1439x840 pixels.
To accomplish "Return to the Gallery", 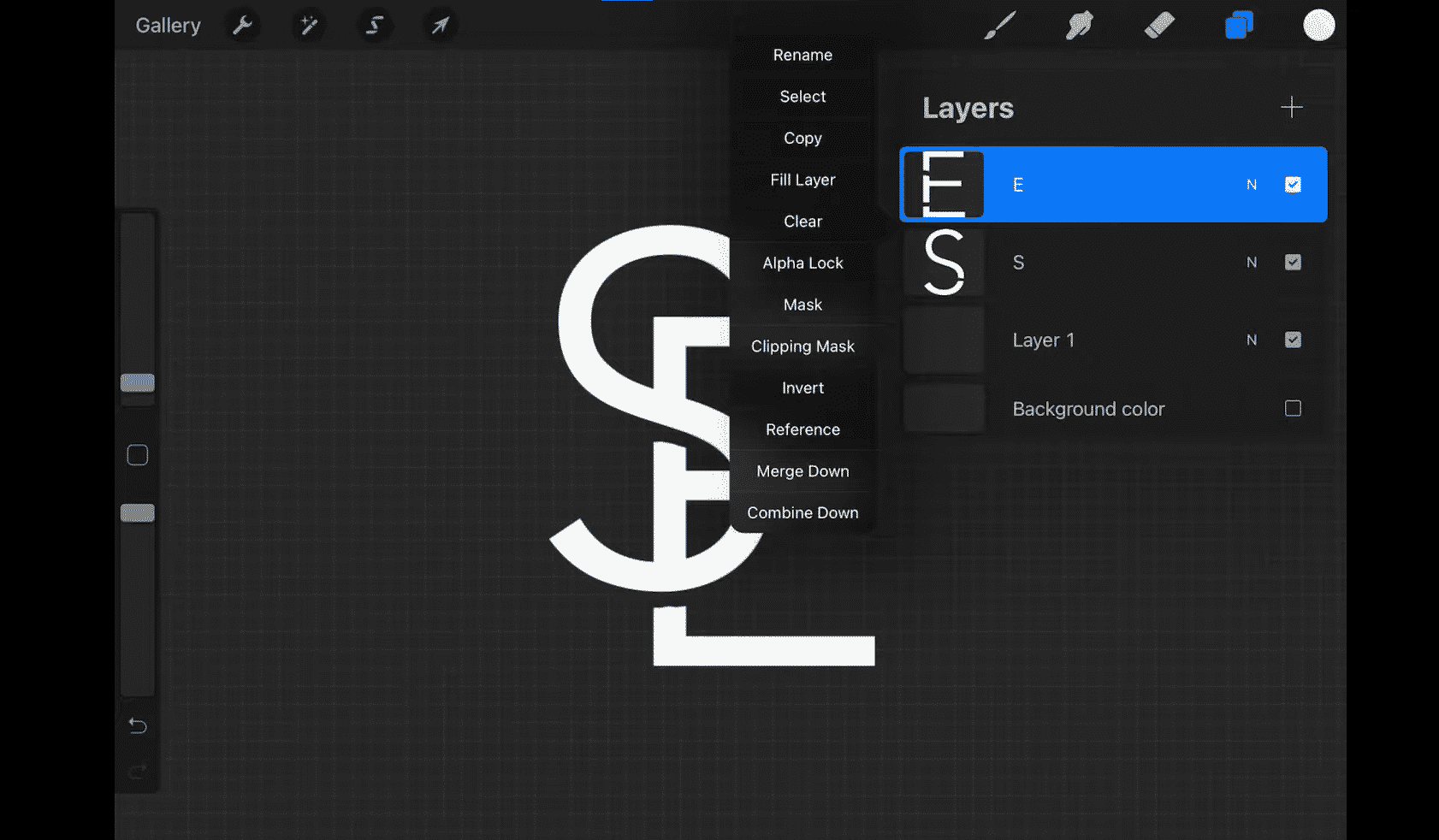I will 168,26.
